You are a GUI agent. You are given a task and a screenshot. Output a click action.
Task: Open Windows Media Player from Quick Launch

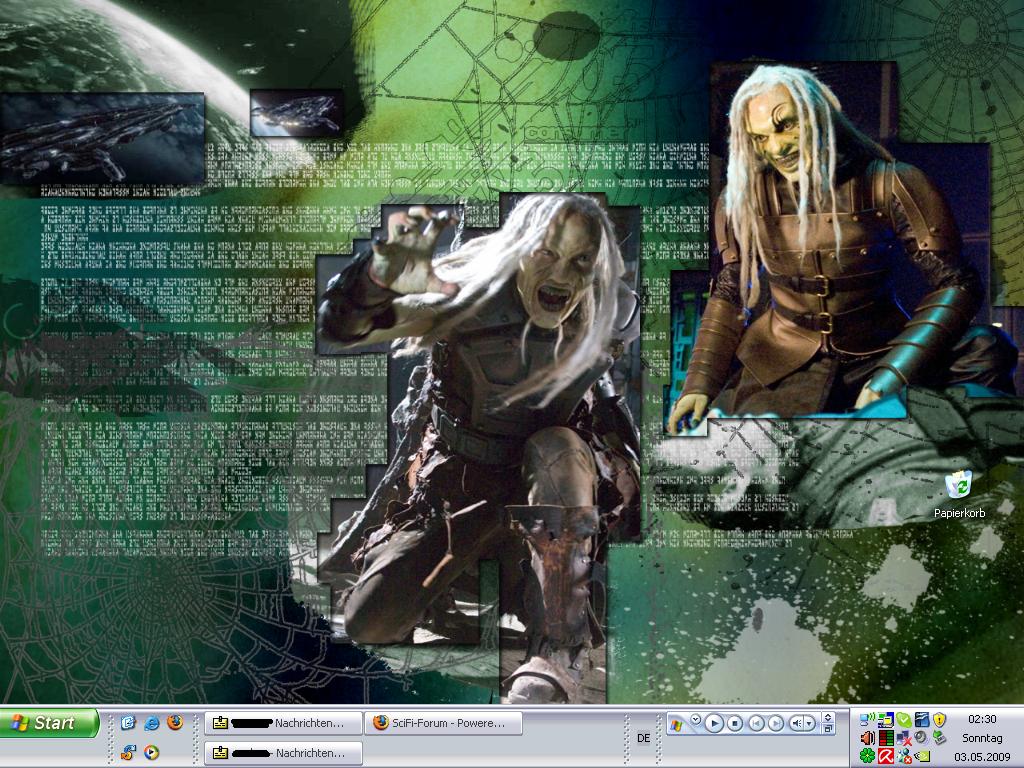152,753
